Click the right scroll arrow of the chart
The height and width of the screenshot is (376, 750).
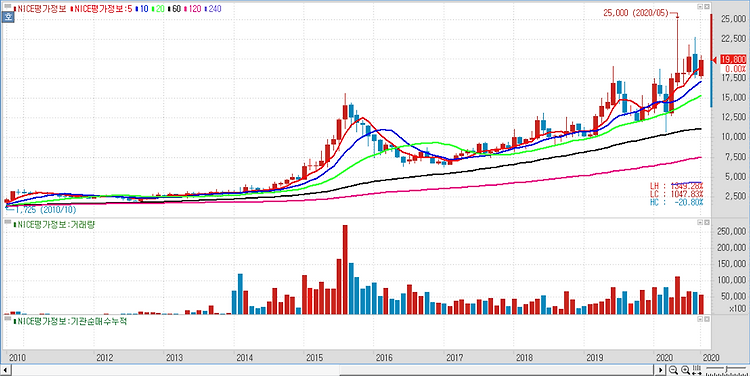661,370
